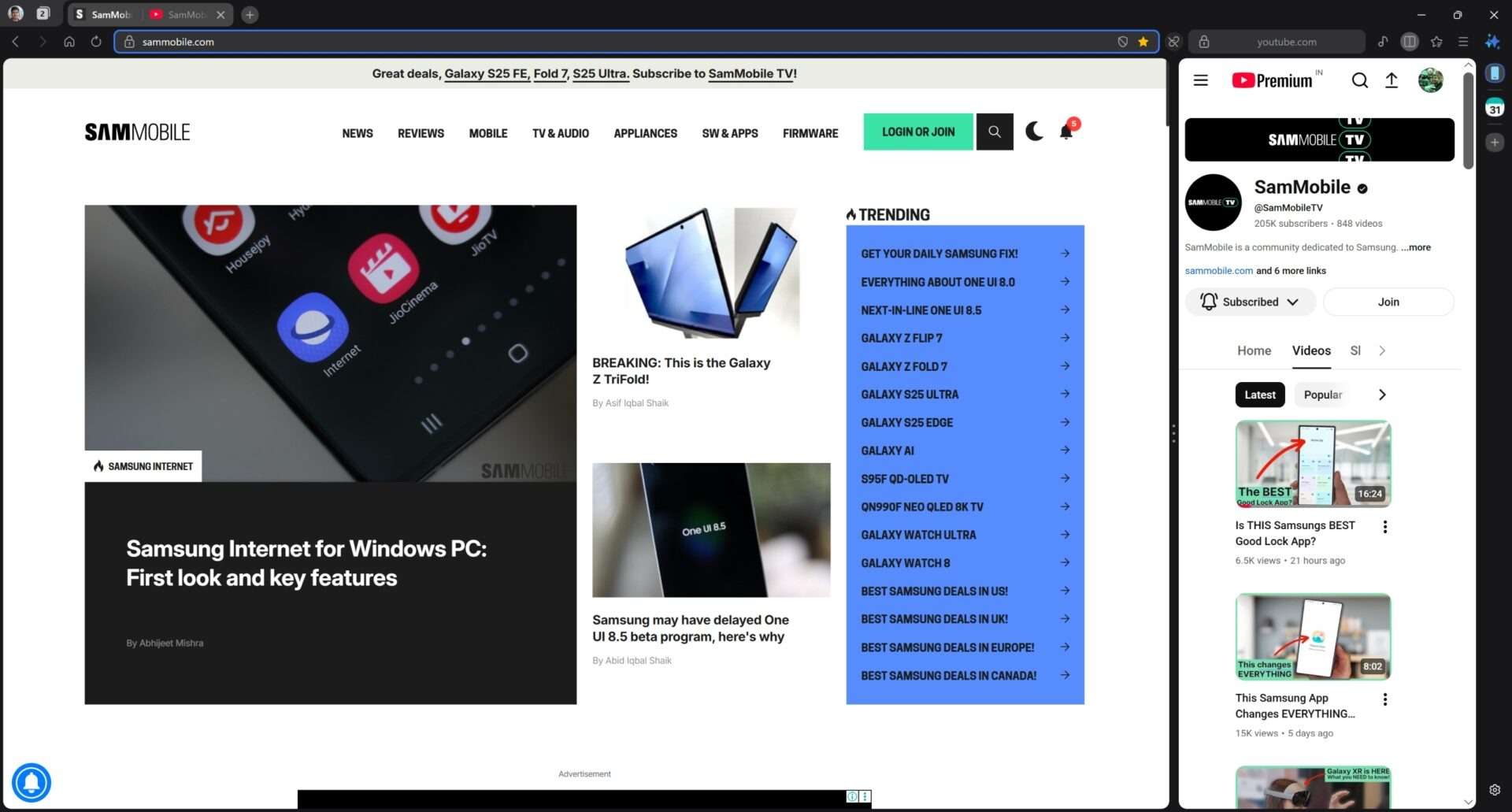Reload the page using the refresh icon
This screenshot has width=1512, height=812.
[96, 42]
